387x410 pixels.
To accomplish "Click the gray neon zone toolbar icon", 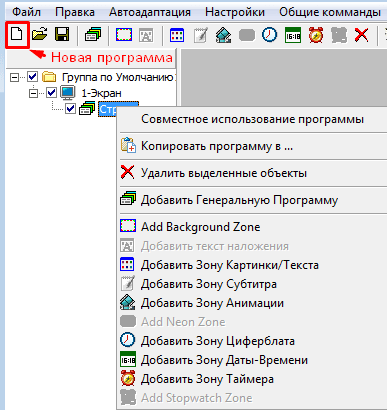I will pyautogui.click(x=247, y=35).
